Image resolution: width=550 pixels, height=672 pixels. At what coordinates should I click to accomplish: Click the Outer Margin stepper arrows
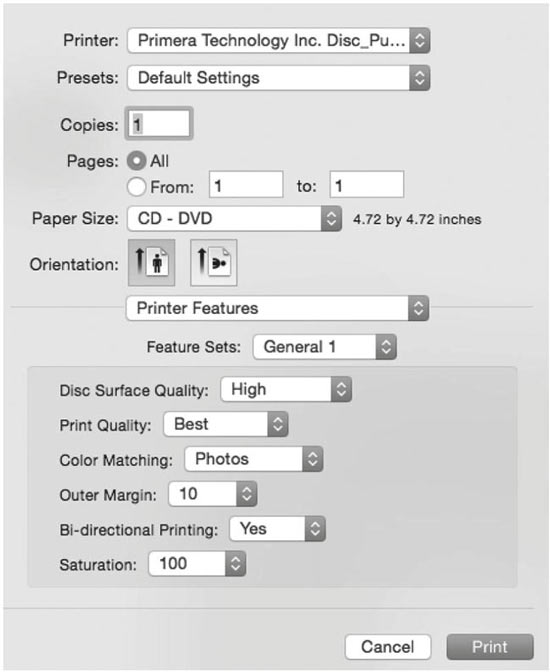(x=246, y=494)
